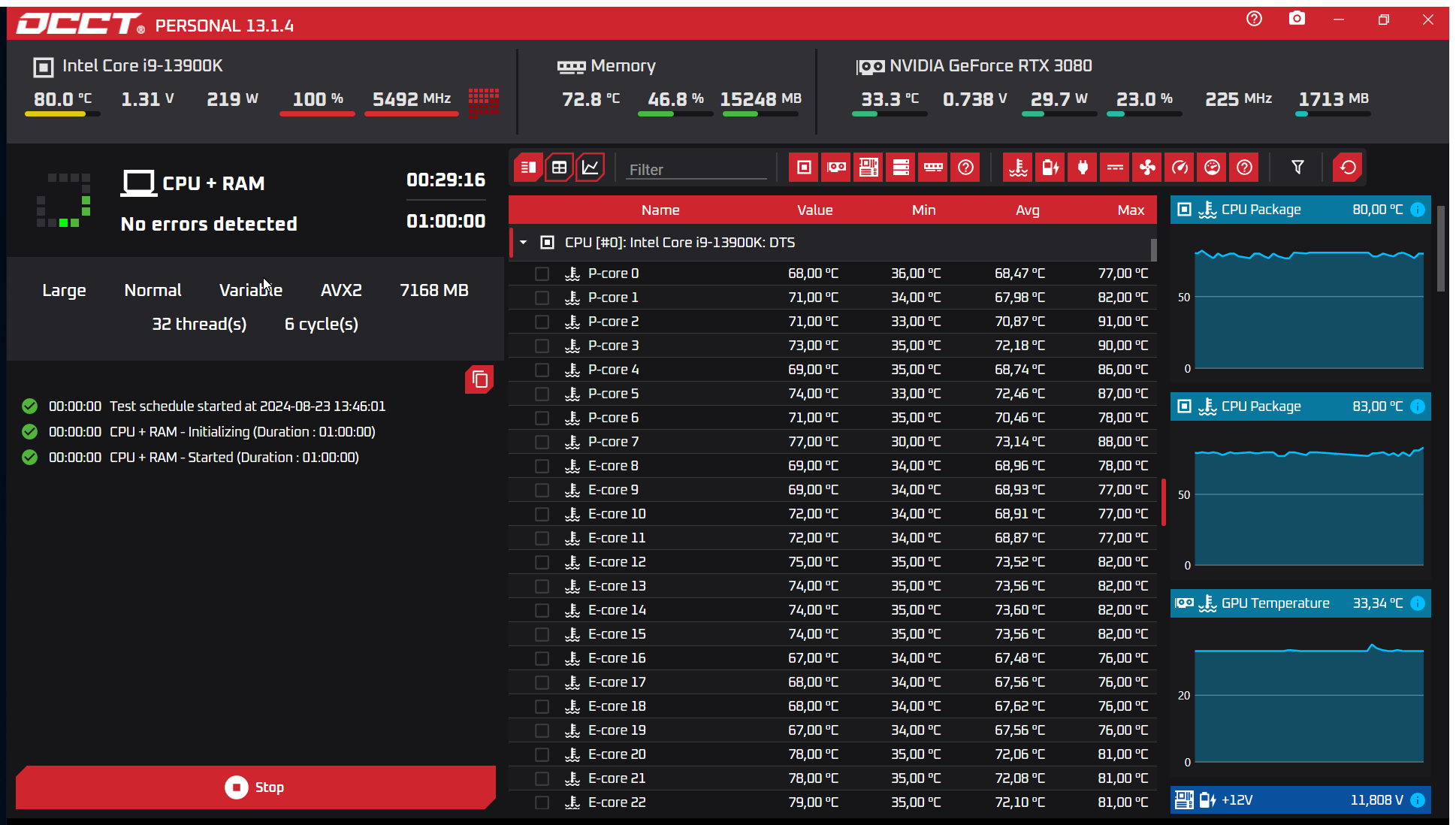Enable the E-core 10 checkbox
1456x825 pixels.
tap(542, 514)
